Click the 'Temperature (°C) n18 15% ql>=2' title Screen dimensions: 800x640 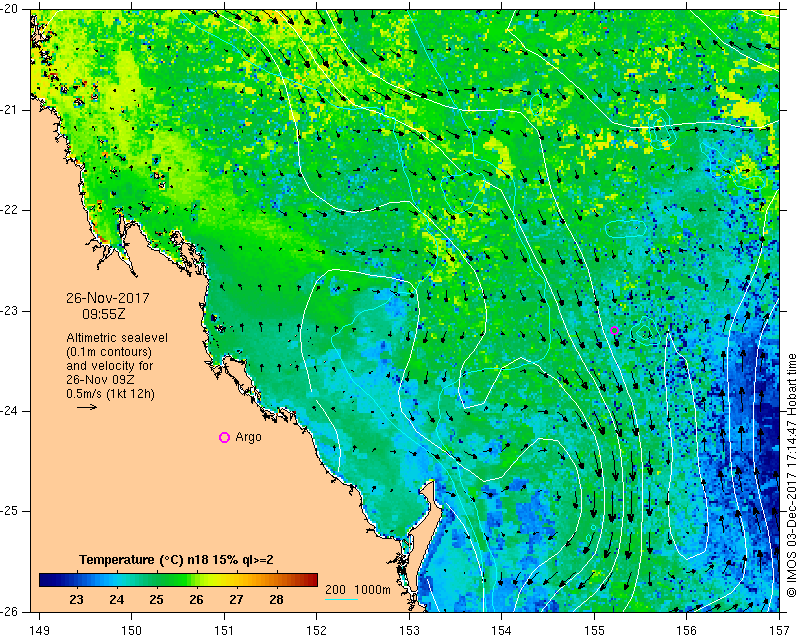pyautogui.click(x=176, y=559)
